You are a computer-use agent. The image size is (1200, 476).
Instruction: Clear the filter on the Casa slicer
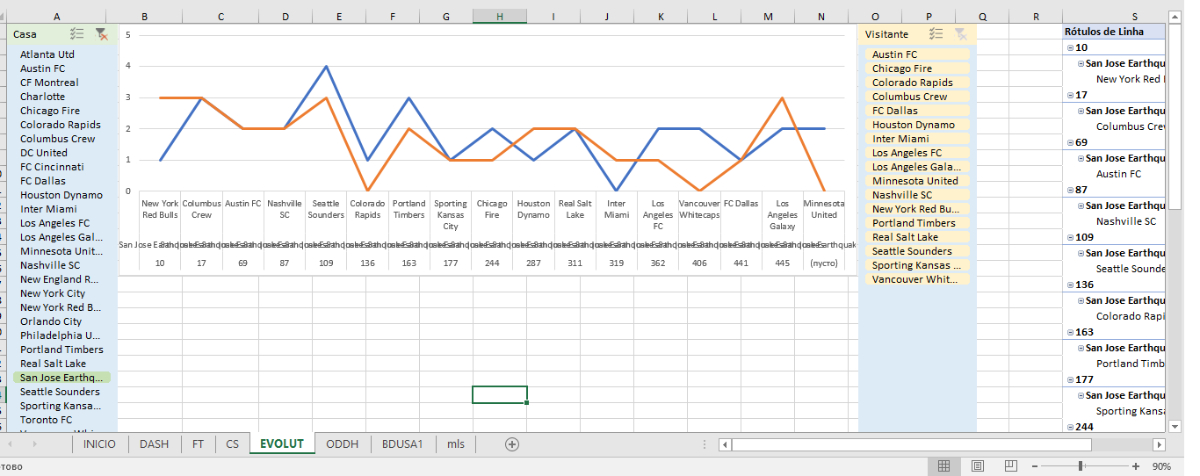click(101, 34)
